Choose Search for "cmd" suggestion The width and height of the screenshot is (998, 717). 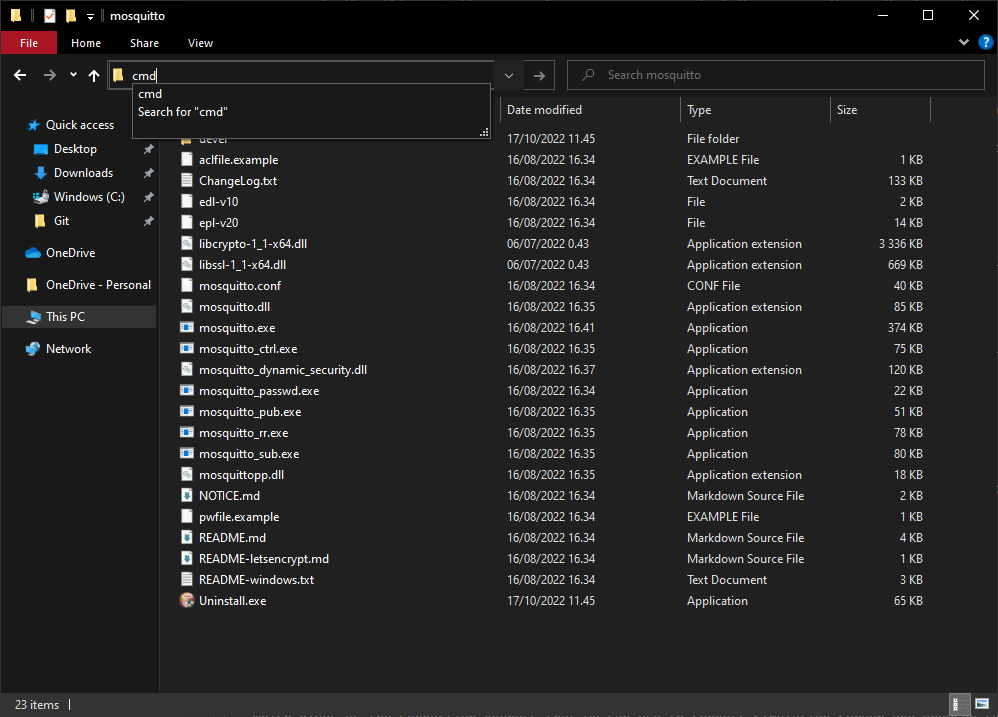click(183, 111)
